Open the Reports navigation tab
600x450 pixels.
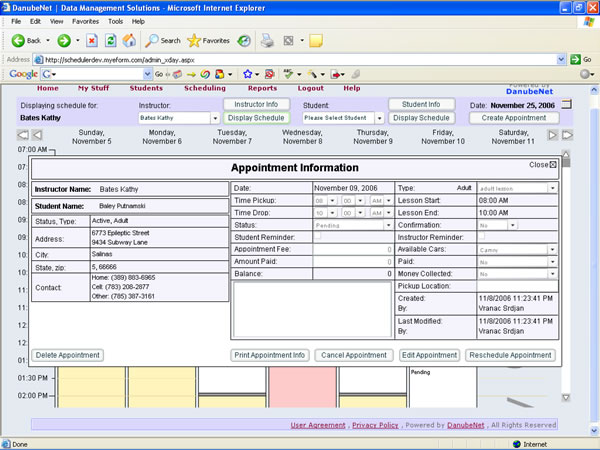[262, 88]
